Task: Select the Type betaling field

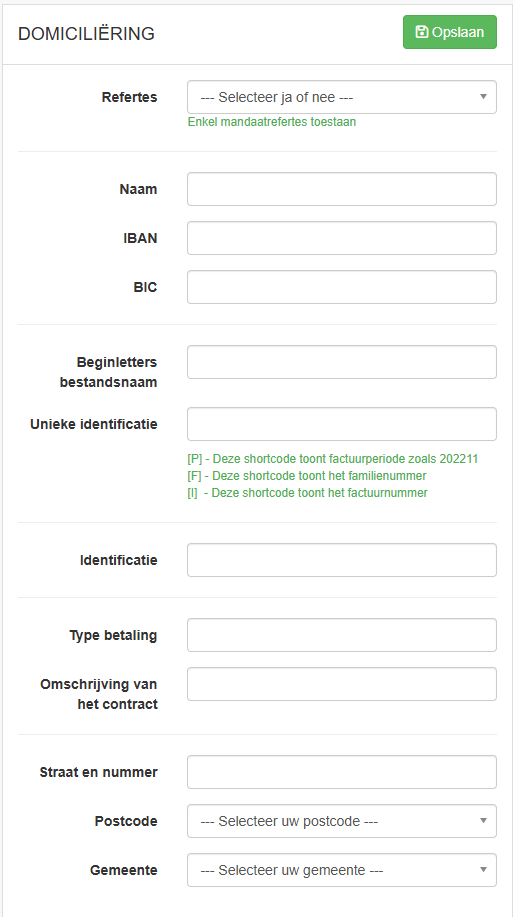Action: [342, 635]
